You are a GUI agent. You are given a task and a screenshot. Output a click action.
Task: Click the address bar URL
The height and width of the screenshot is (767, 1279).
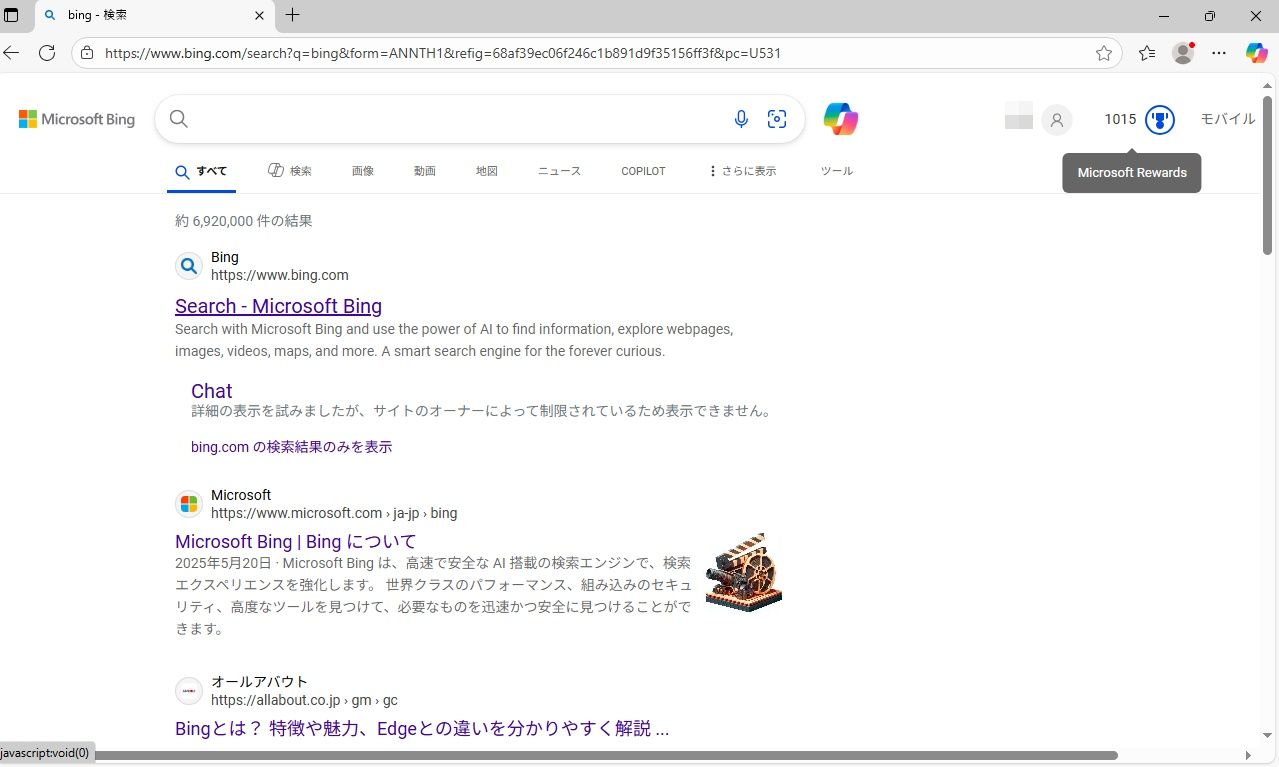442,53
